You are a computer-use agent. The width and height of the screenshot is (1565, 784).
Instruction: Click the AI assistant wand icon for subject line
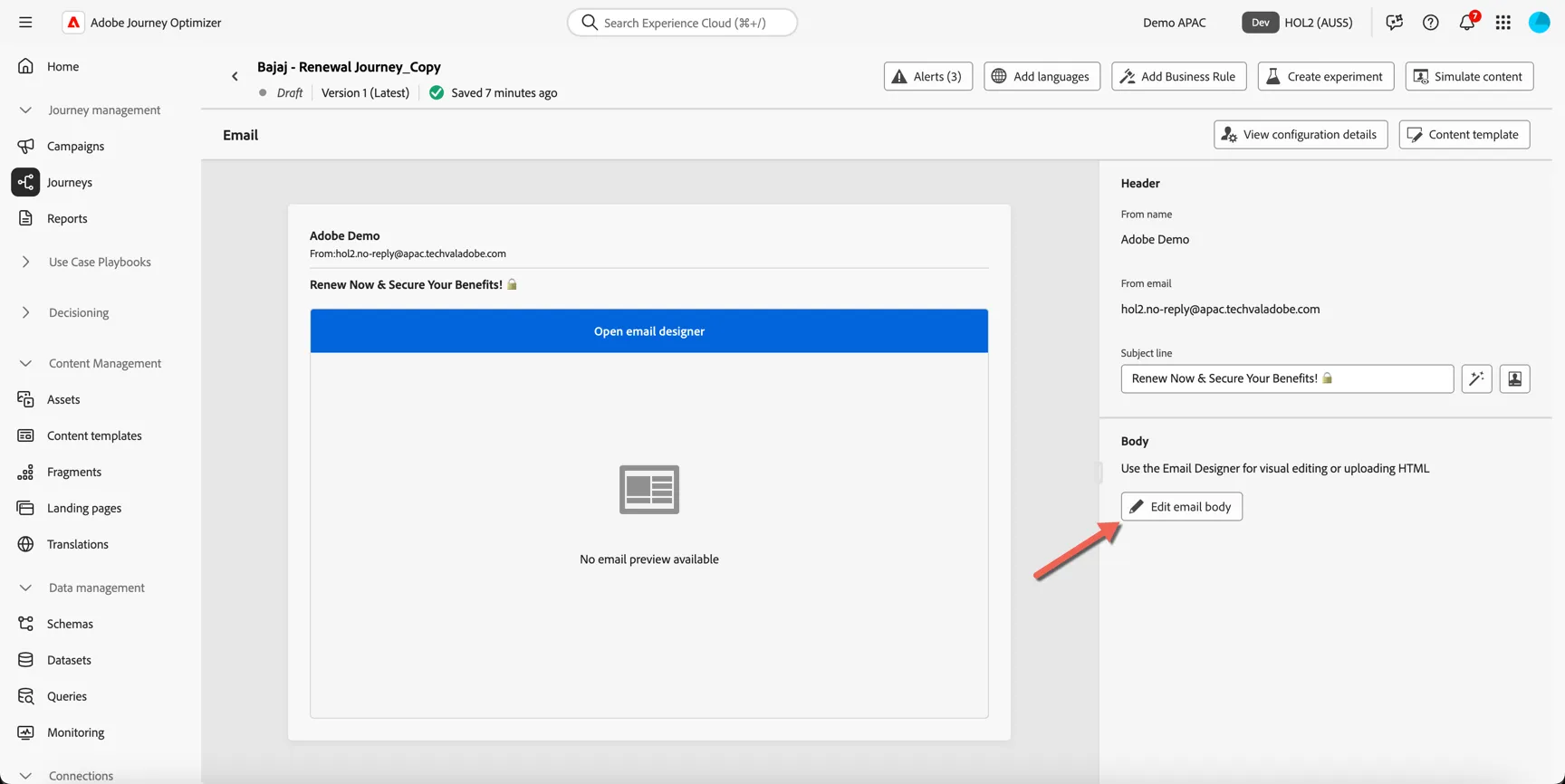pyautogui.click(x=1476, y=378)
